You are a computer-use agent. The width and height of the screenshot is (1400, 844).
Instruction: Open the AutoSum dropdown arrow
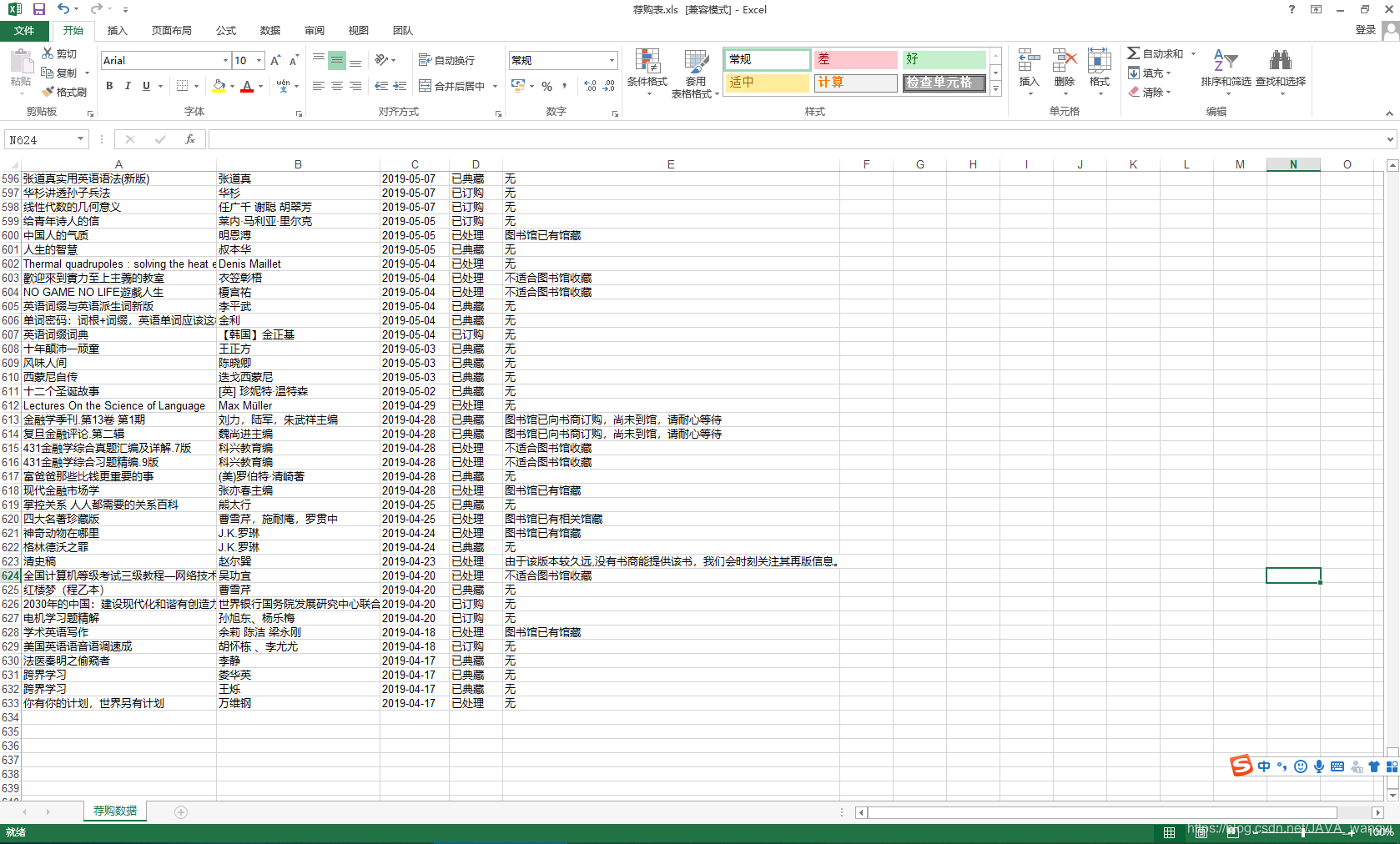click(1193, 53)
